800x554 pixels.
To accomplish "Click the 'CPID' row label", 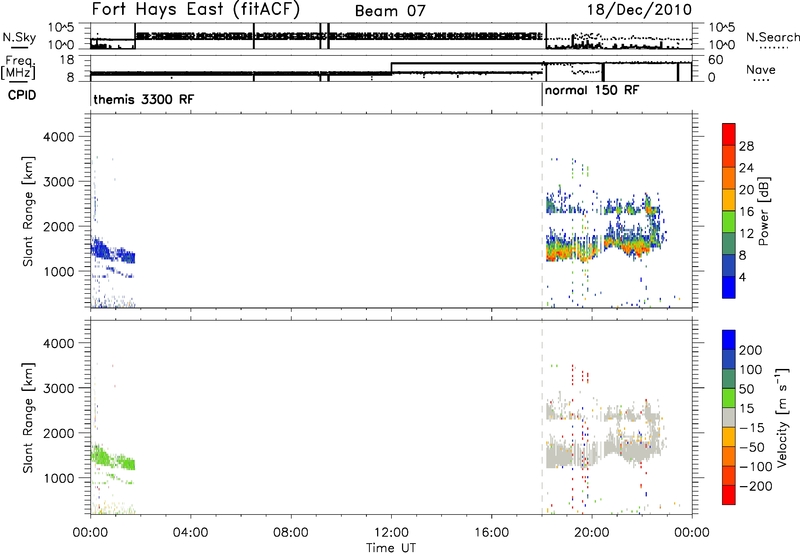I will tap(22, 95).
